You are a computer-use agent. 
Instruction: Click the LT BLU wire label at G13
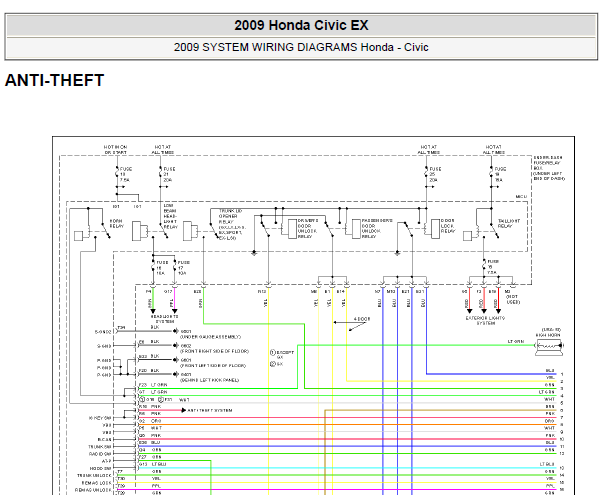coord(159,464)
